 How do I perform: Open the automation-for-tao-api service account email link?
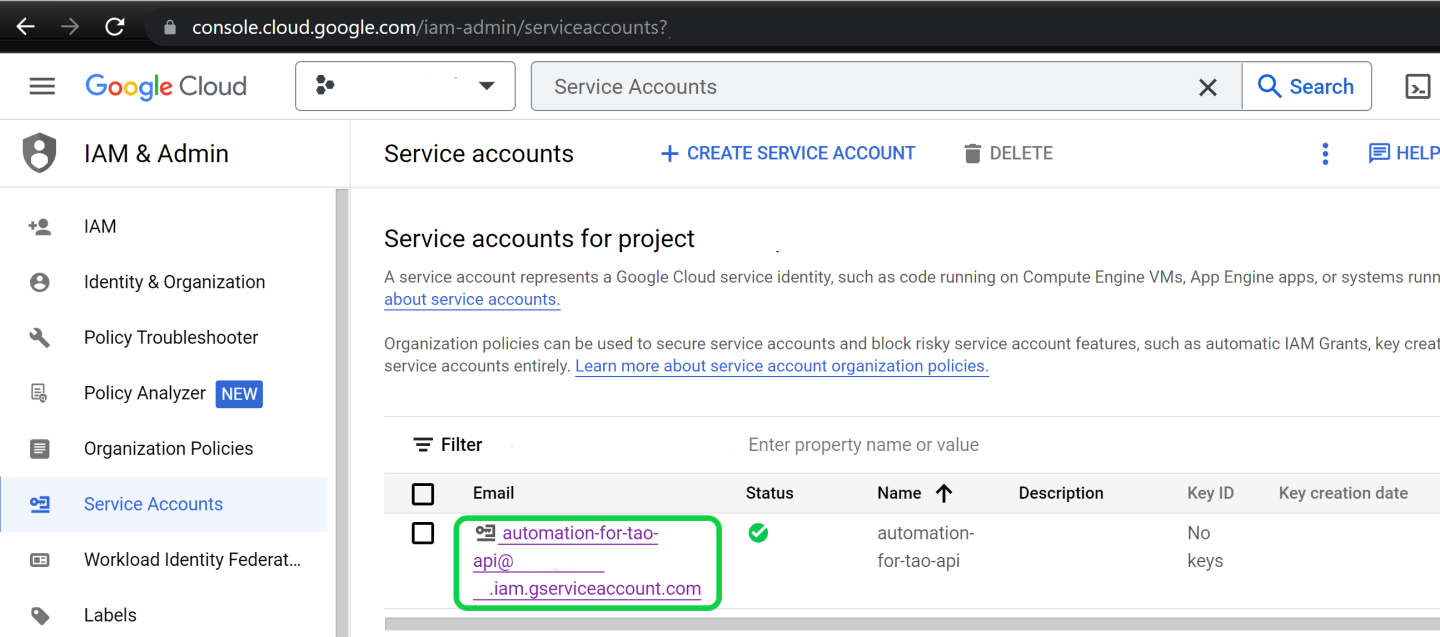580,534
